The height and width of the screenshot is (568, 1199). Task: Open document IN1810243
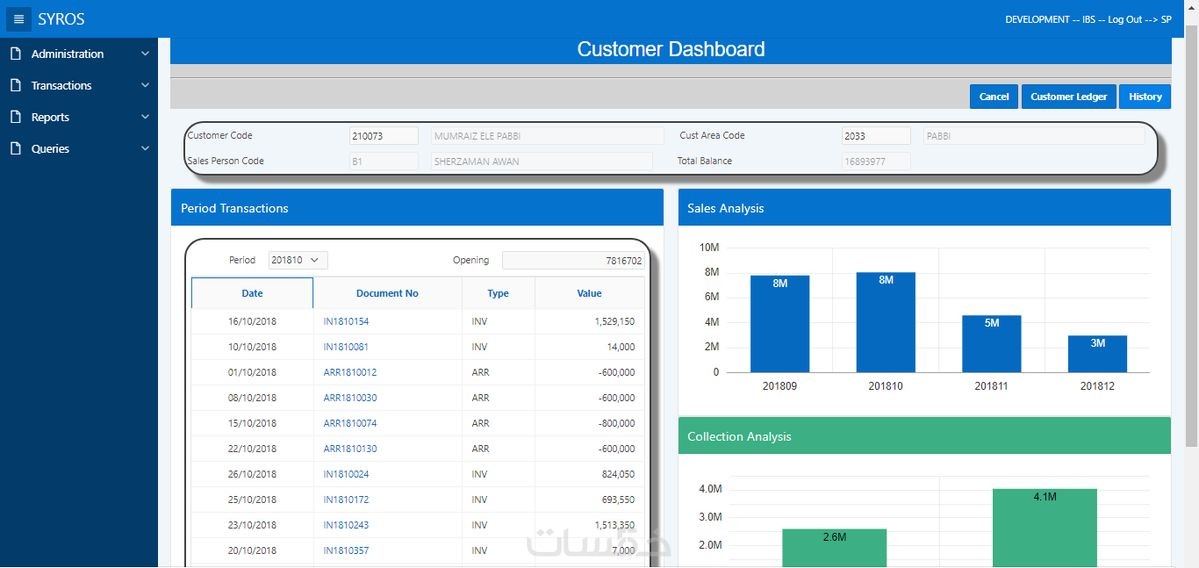point(346,525)
